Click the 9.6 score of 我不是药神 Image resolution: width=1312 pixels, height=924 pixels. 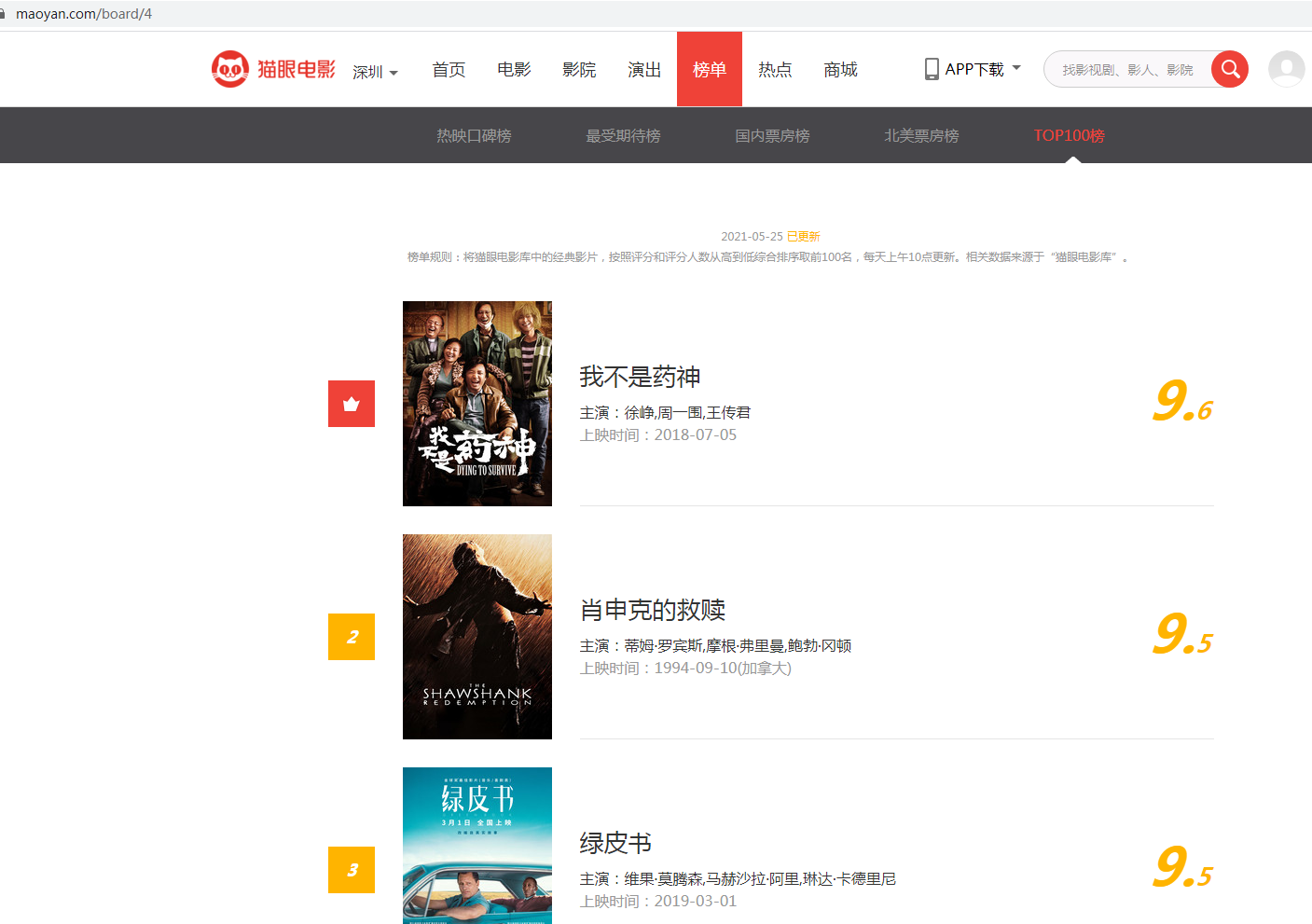1182,402
